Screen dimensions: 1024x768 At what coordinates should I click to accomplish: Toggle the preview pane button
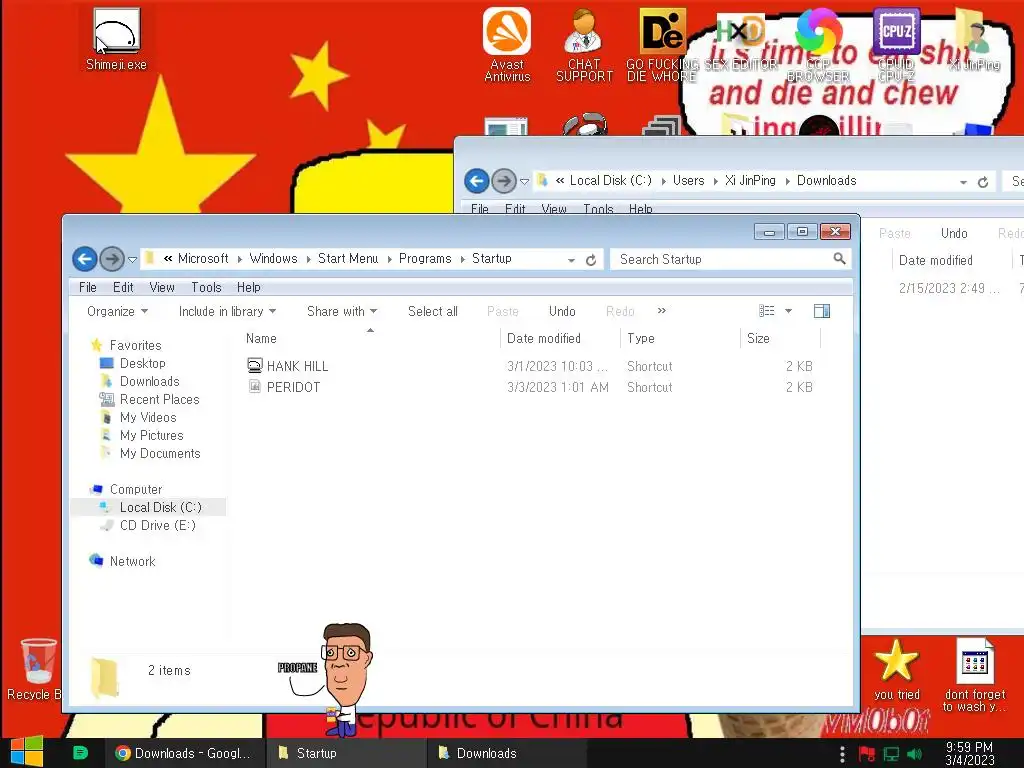822,311
